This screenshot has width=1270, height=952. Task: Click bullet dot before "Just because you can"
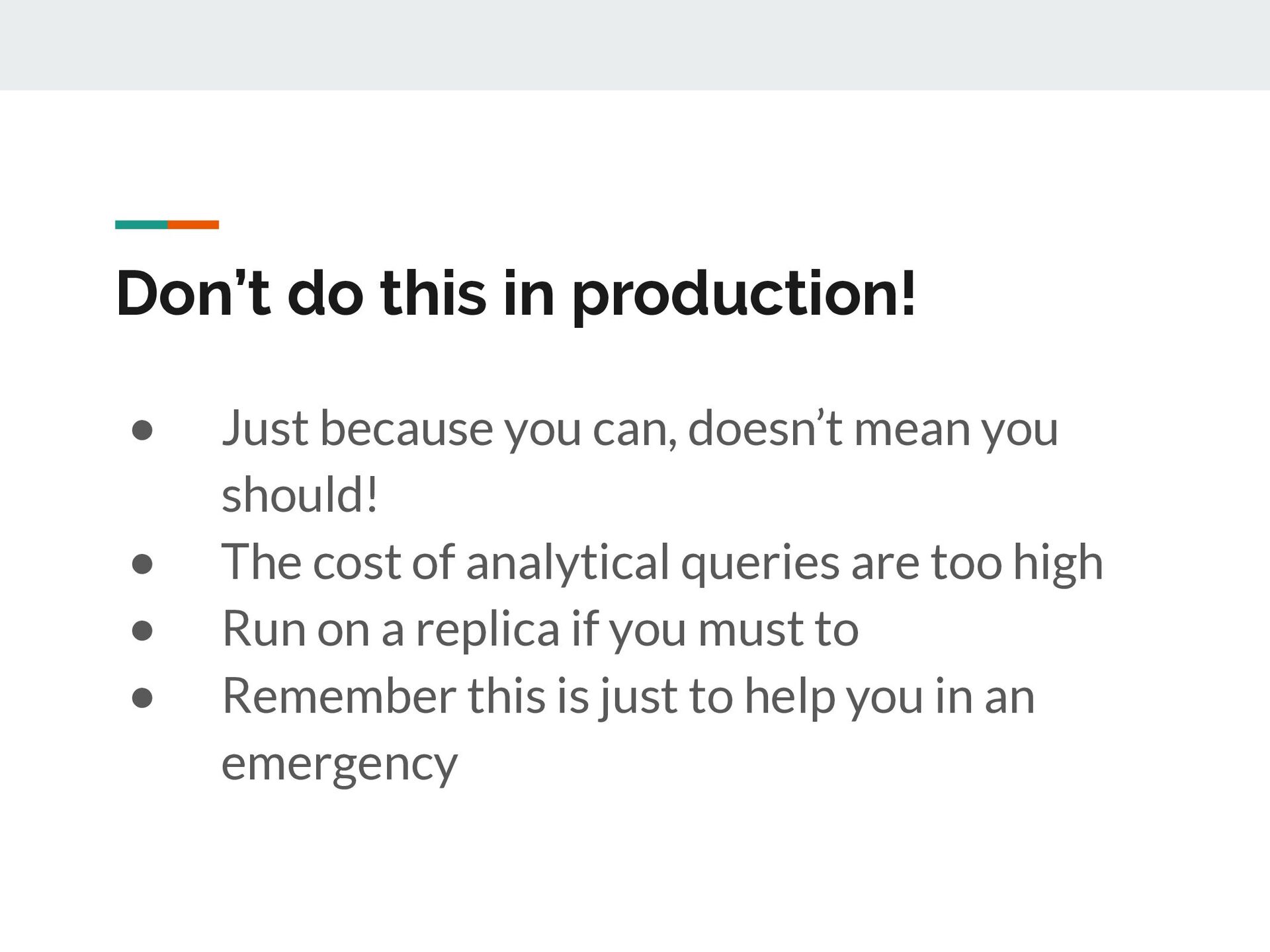142,430
